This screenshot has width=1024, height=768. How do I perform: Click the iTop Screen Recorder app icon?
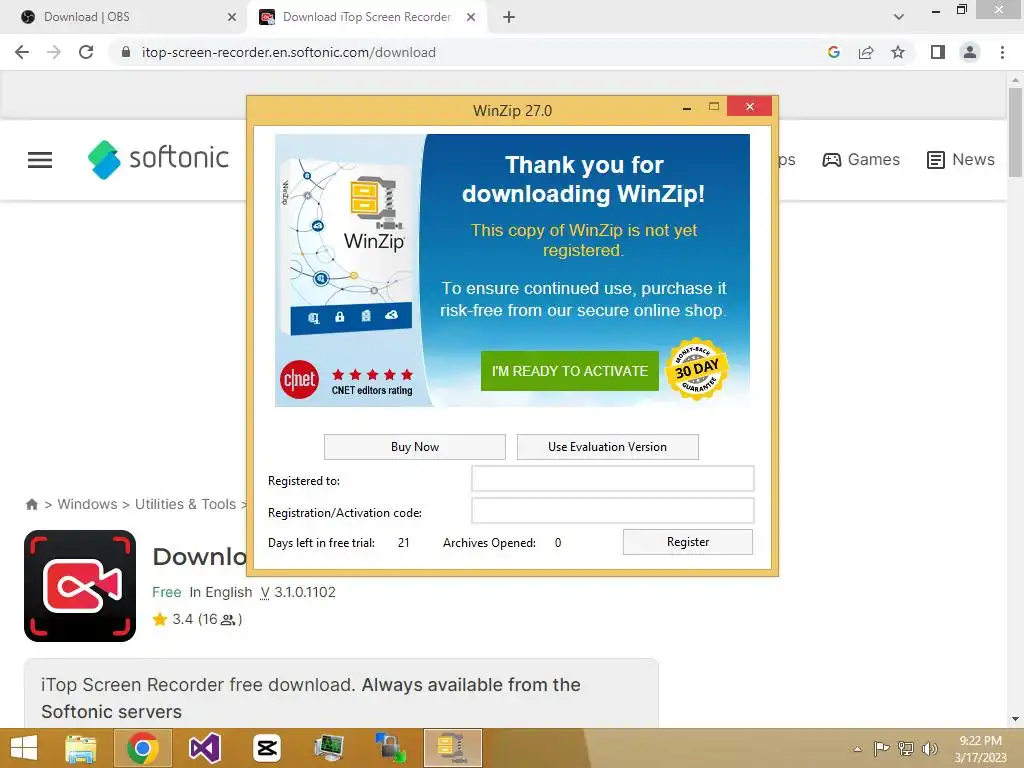(x=80, y=586)
